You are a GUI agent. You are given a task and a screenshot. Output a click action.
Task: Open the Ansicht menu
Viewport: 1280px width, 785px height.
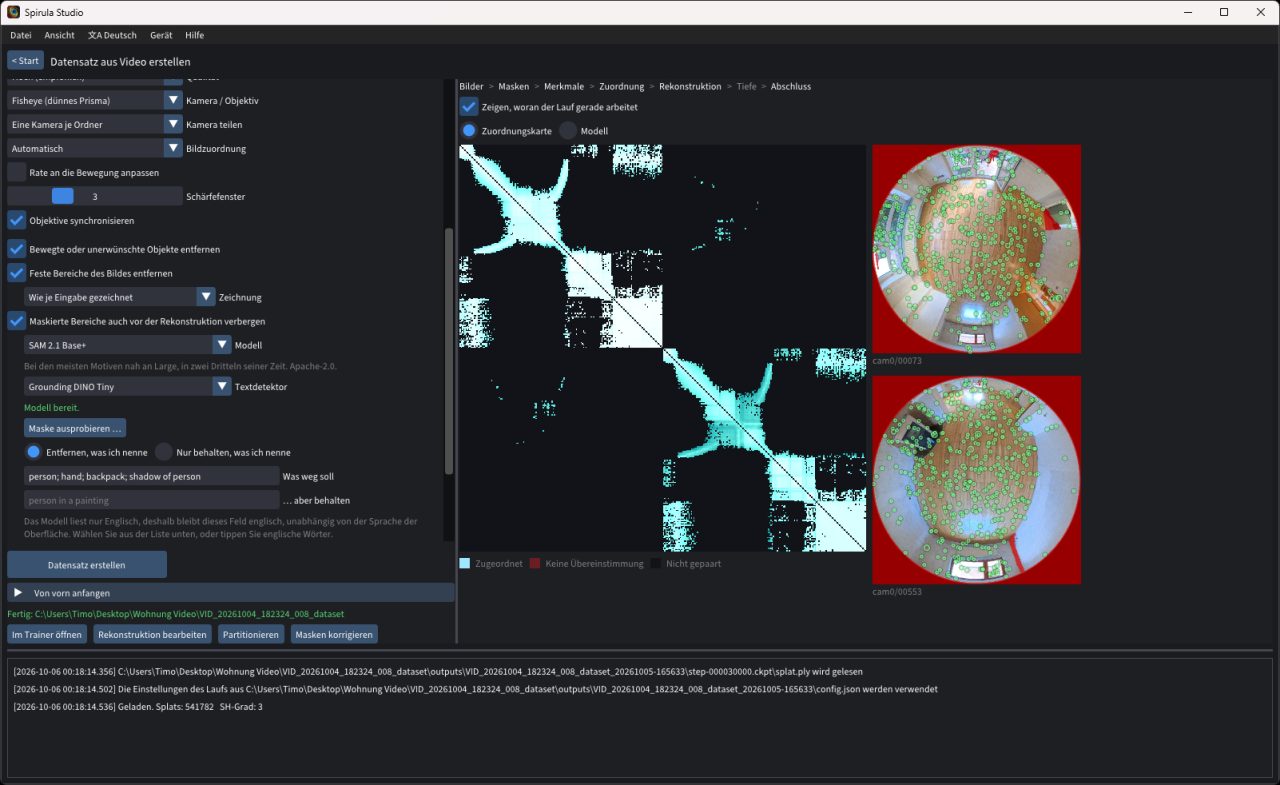pyautogui.click(x=60, y=35)
